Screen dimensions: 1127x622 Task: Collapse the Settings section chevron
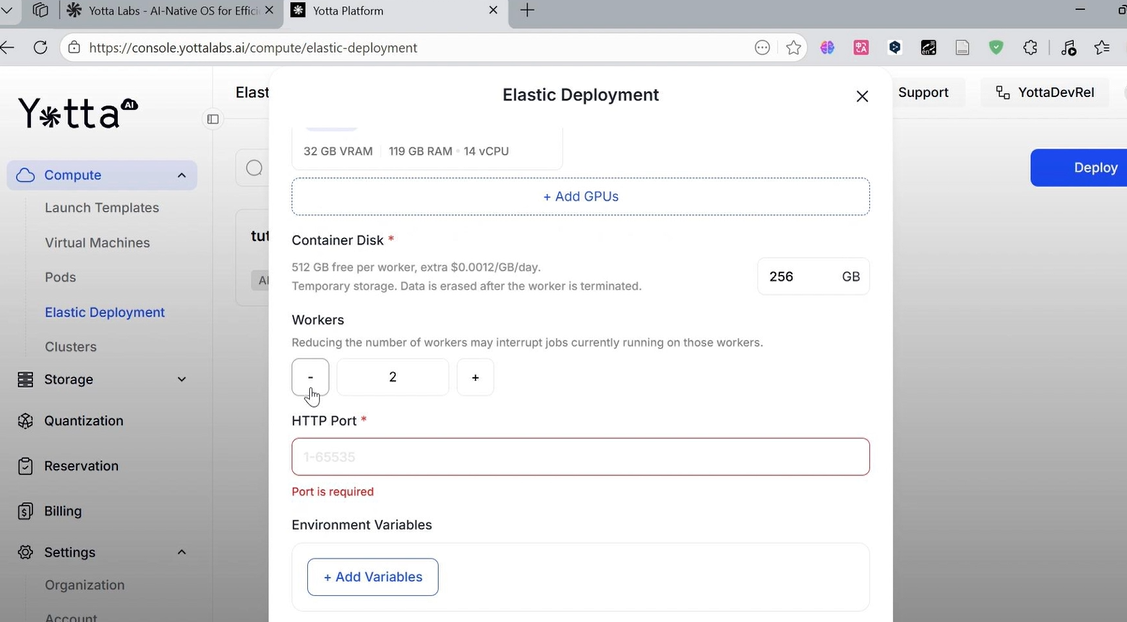(x=181, y=552)
